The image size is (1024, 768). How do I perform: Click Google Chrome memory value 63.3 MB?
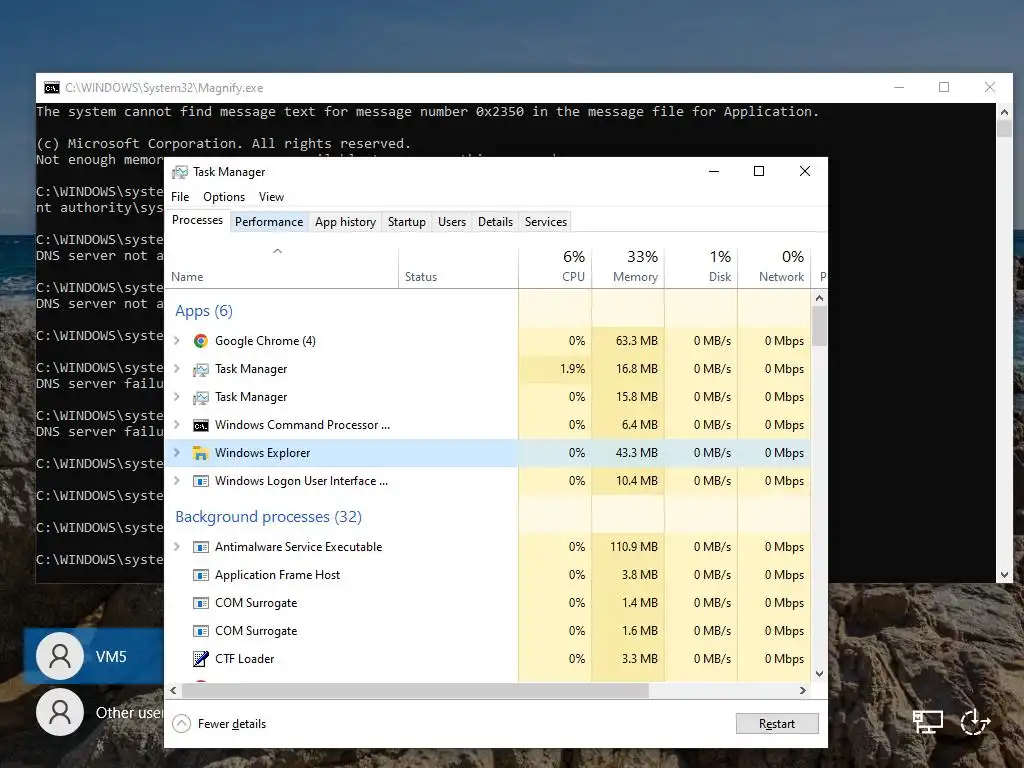637,341
